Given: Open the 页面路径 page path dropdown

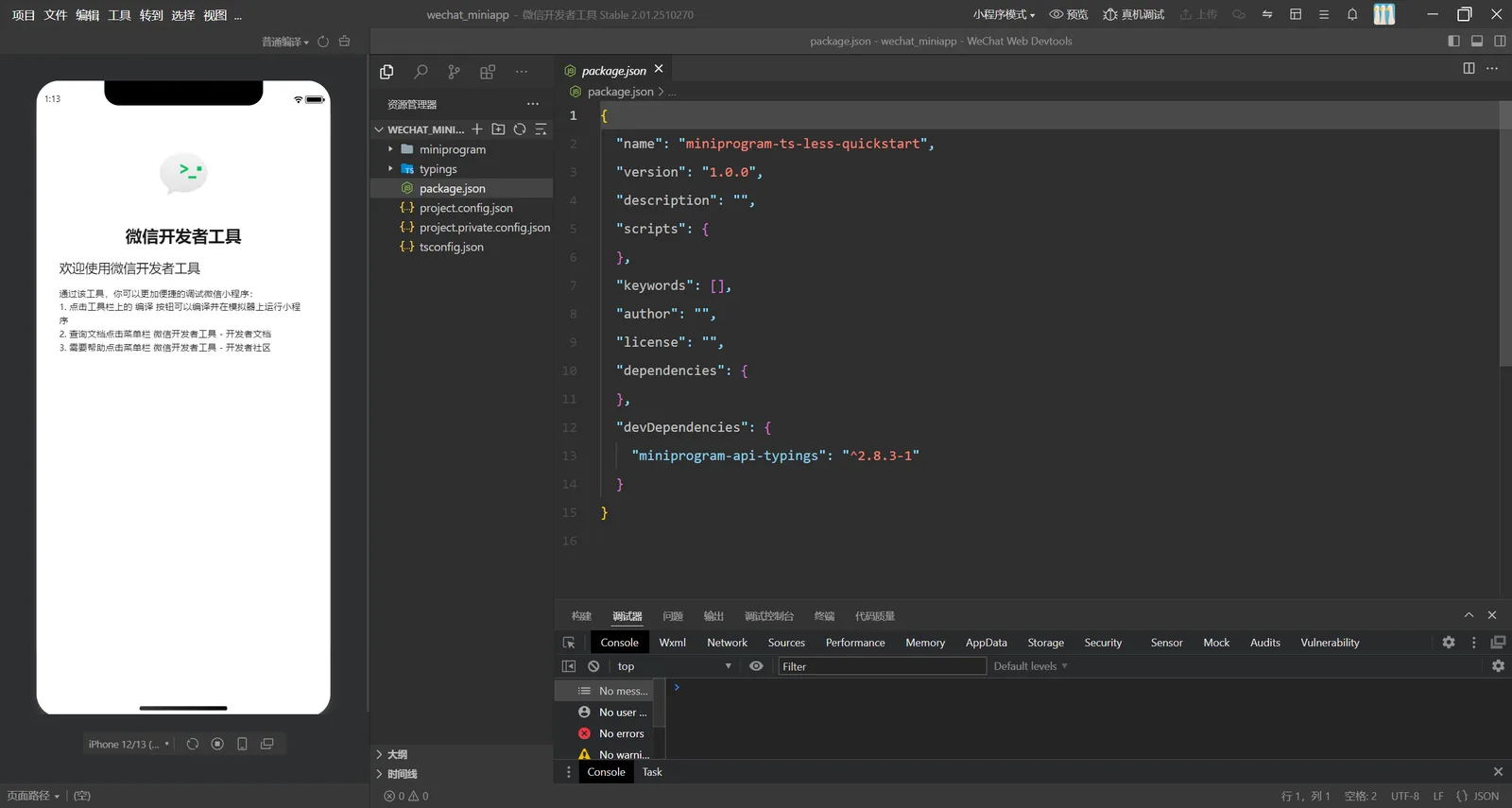Looking at the screenshot, I should pyautogui.click(x=33, y=796).
